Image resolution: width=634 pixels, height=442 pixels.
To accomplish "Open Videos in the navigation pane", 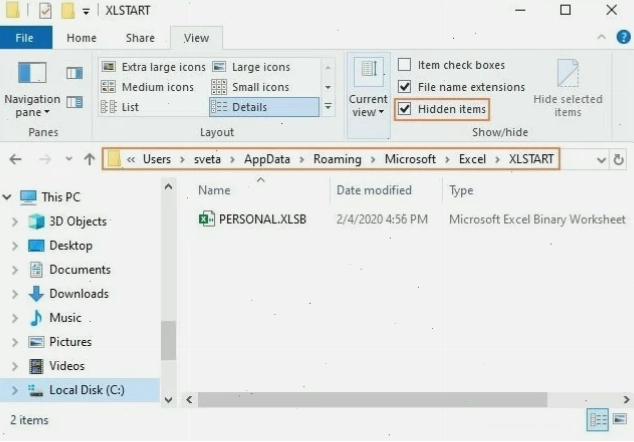I will 56,366.
